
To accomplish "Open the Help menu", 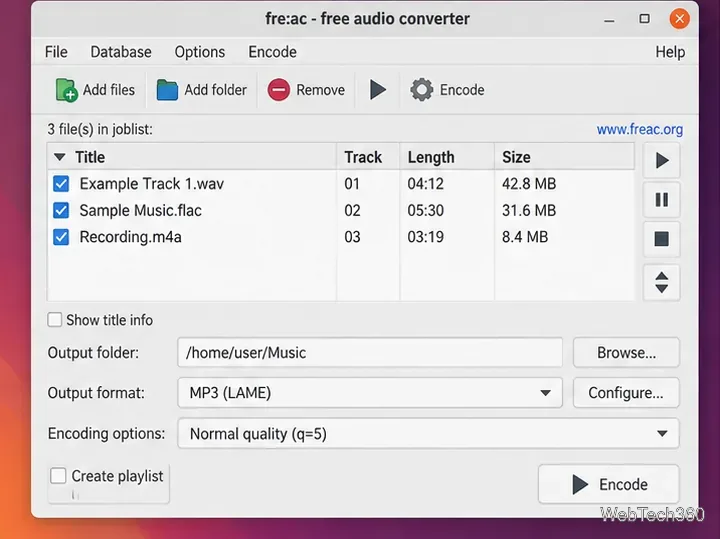I will [670, 52].
